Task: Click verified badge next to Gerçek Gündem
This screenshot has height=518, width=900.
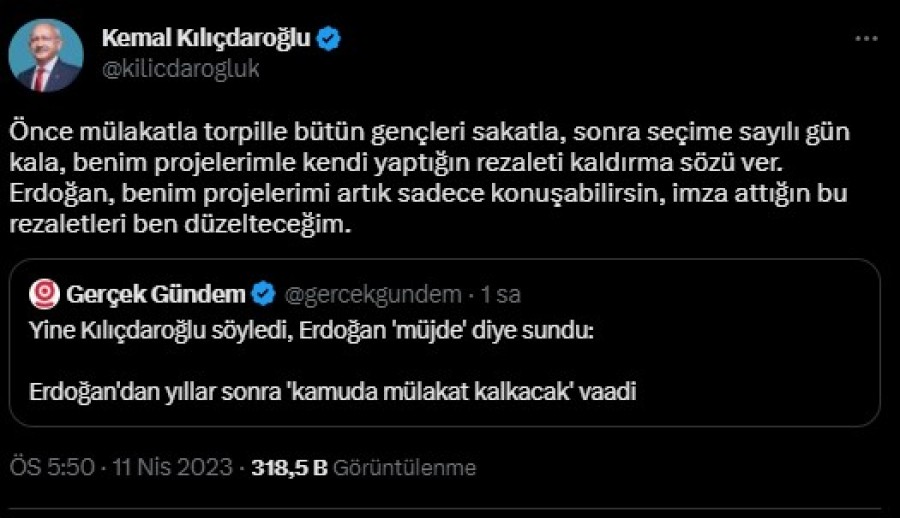Action: pyautogui.click(x=263, y=294)
